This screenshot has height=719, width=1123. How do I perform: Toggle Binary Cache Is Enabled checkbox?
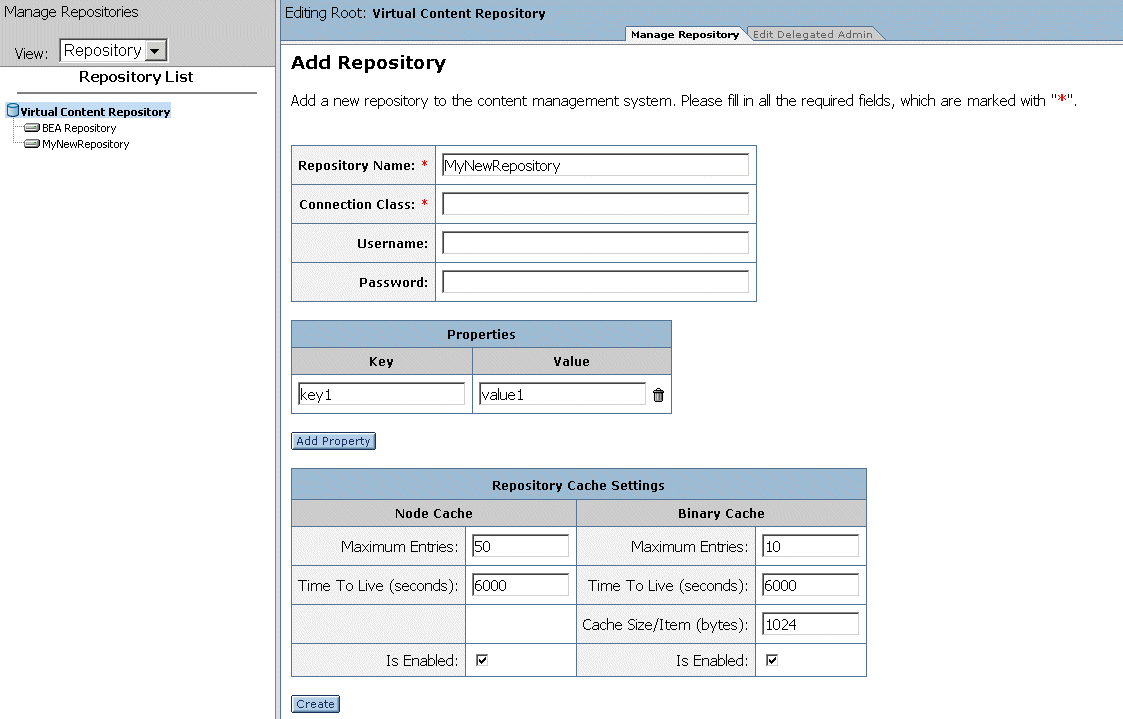tap(772, 660)
